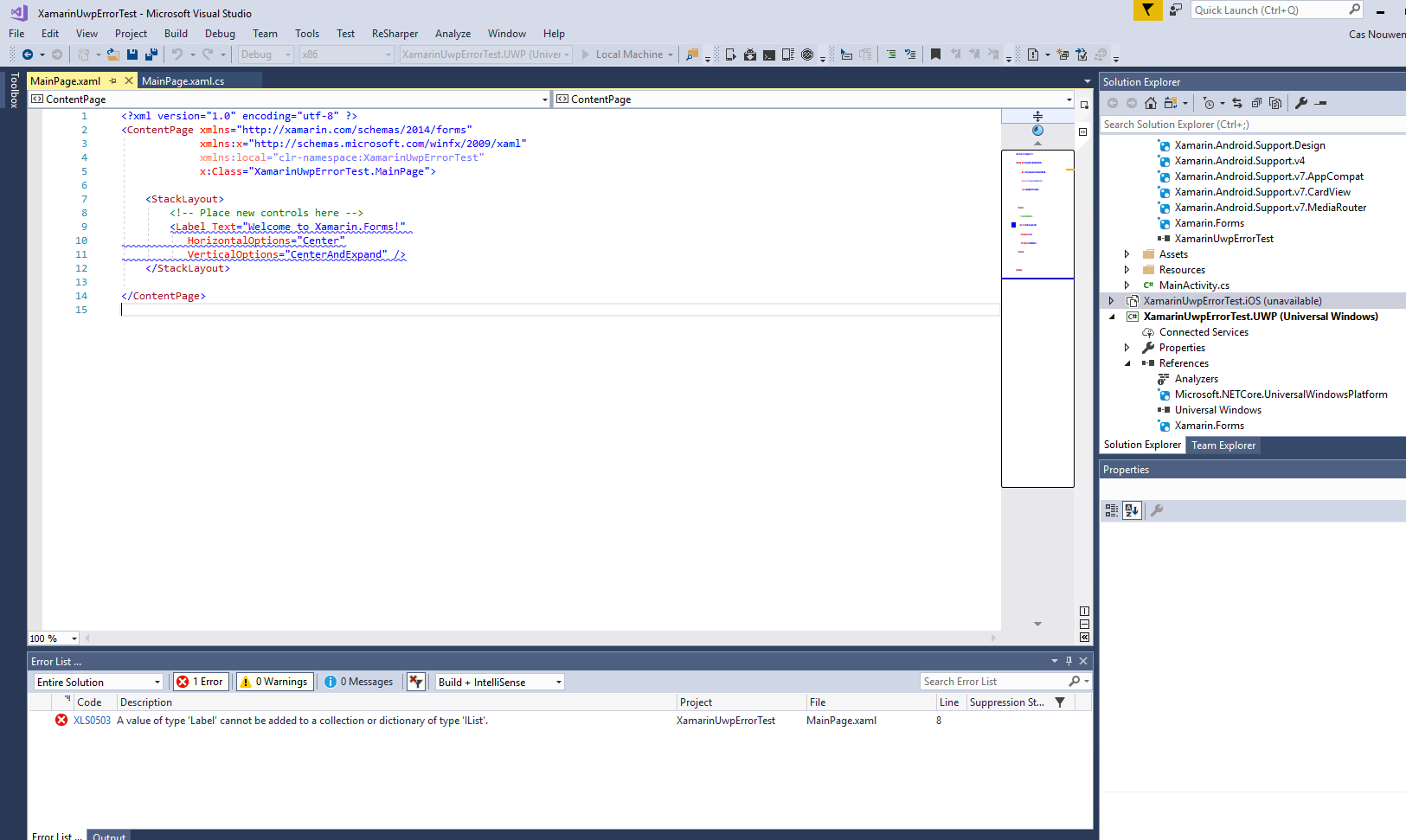
Task: Comment out selected lines using toolbar icon
Action: (x=890, y=54)
